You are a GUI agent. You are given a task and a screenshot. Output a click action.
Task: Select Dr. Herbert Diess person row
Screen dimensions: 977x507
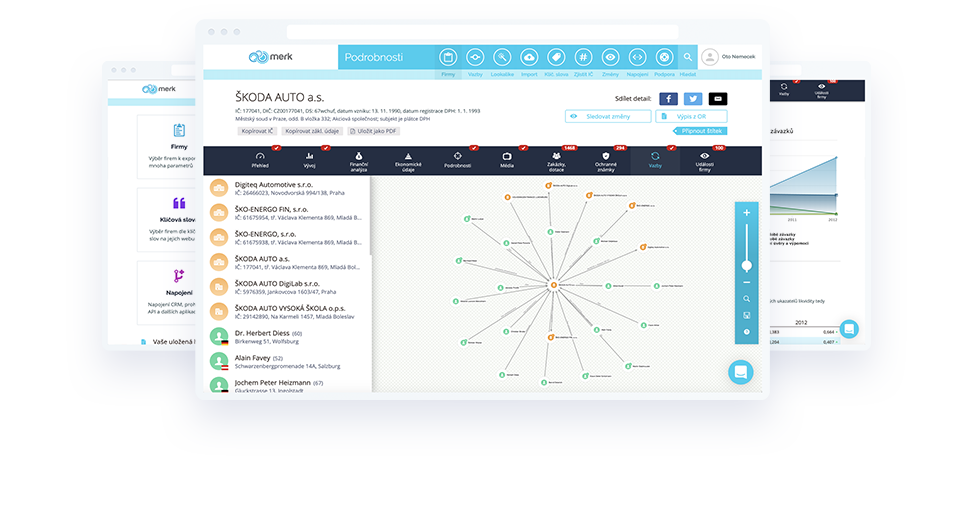pos(288,337)
